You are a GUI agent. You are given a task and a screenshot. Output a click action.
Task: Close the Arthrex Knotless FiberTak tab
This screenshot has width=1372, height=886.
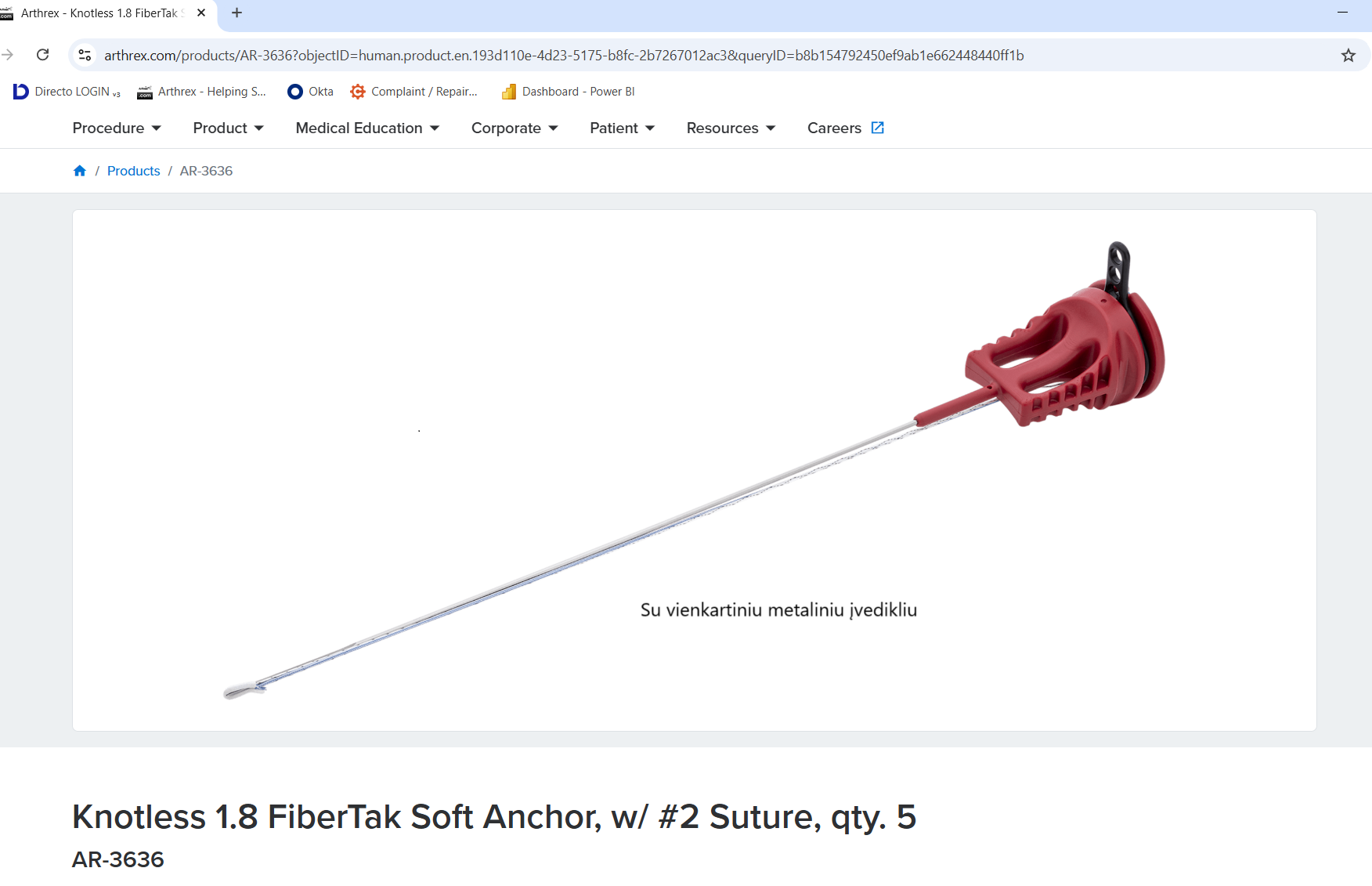tap(201, 13)
